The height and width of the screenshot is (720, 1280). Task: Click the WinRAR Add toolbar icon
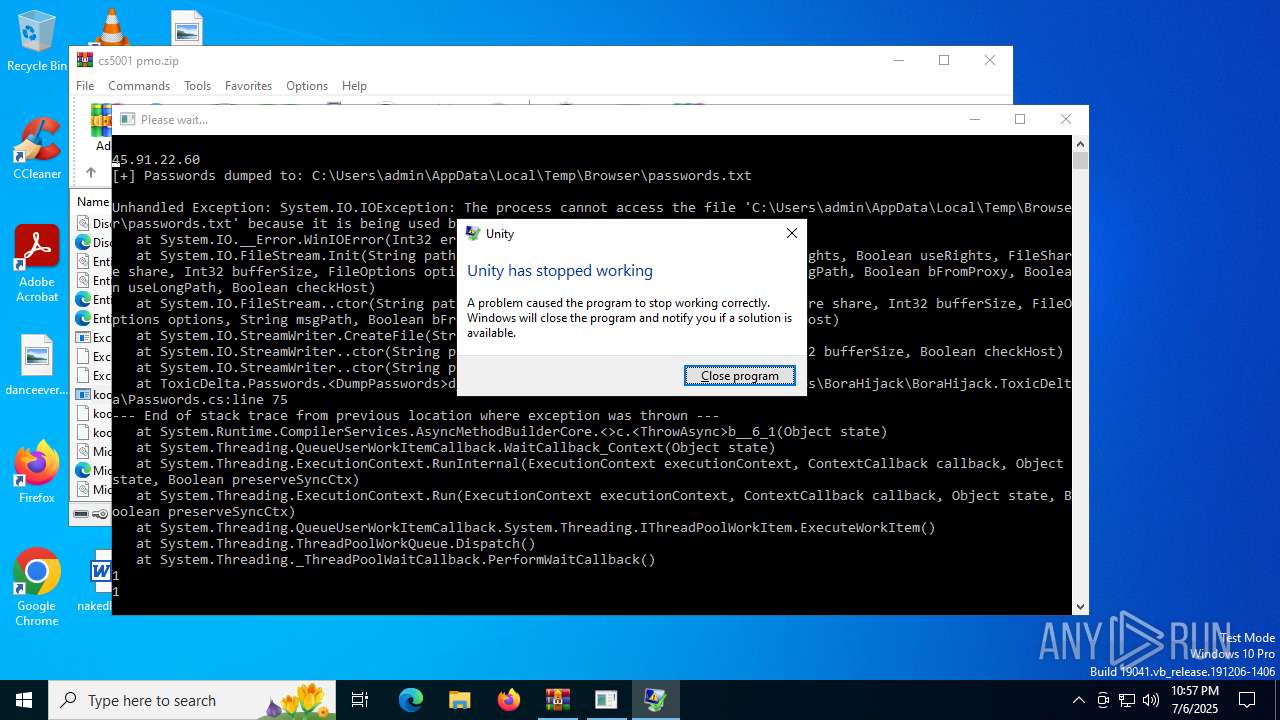(101, 126)
